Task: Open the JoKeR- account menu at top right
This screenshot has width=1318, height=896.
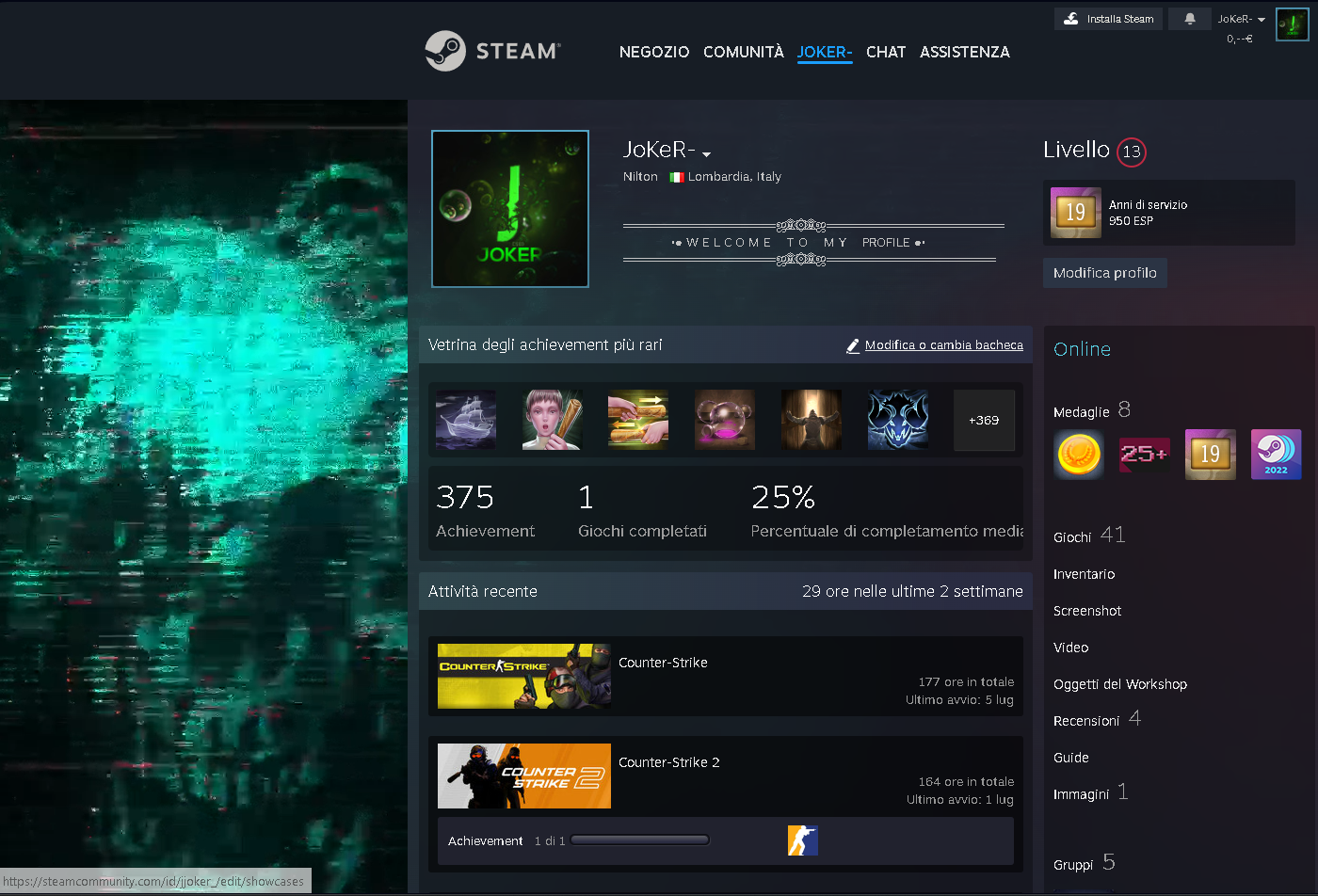Action: tap(1241, 19)
